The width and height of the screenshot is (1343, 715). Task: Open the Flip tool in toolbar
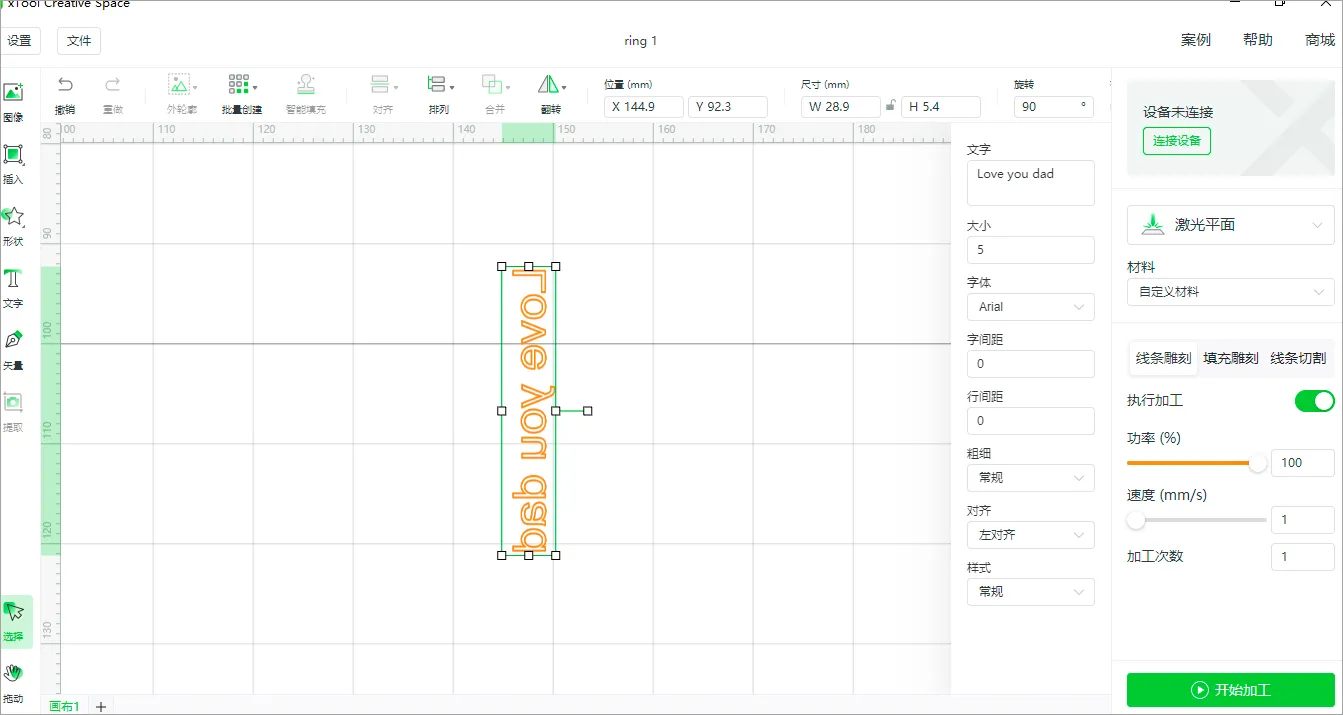coord(550,85)
